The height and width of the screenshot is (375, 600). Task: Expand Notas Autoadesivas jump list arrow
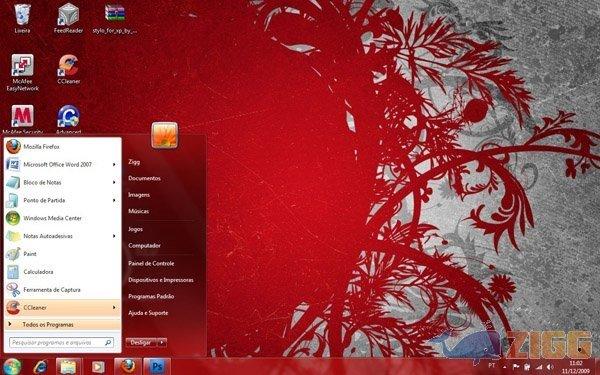114,236
